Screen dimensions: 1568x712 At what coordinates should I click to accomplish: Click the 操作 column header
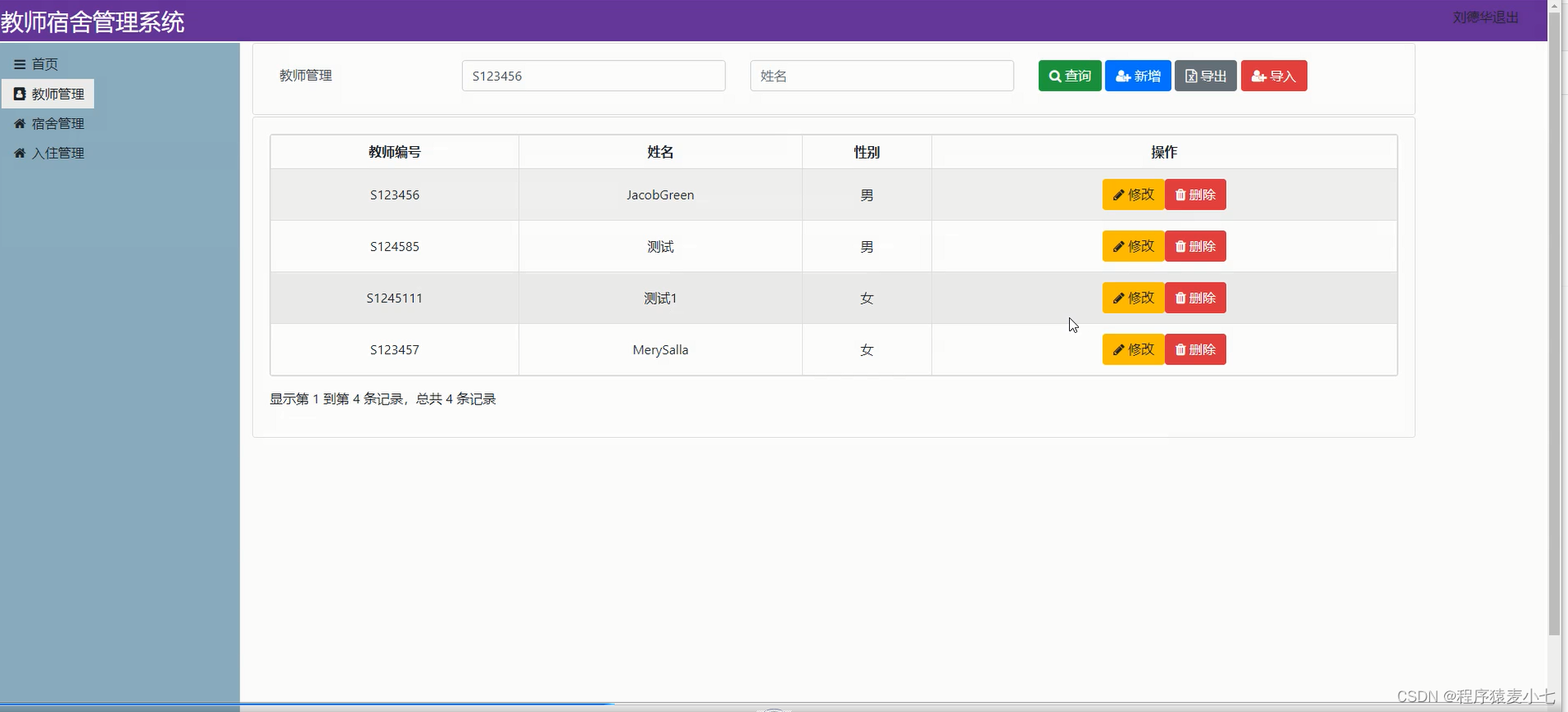click(1164, 152)
